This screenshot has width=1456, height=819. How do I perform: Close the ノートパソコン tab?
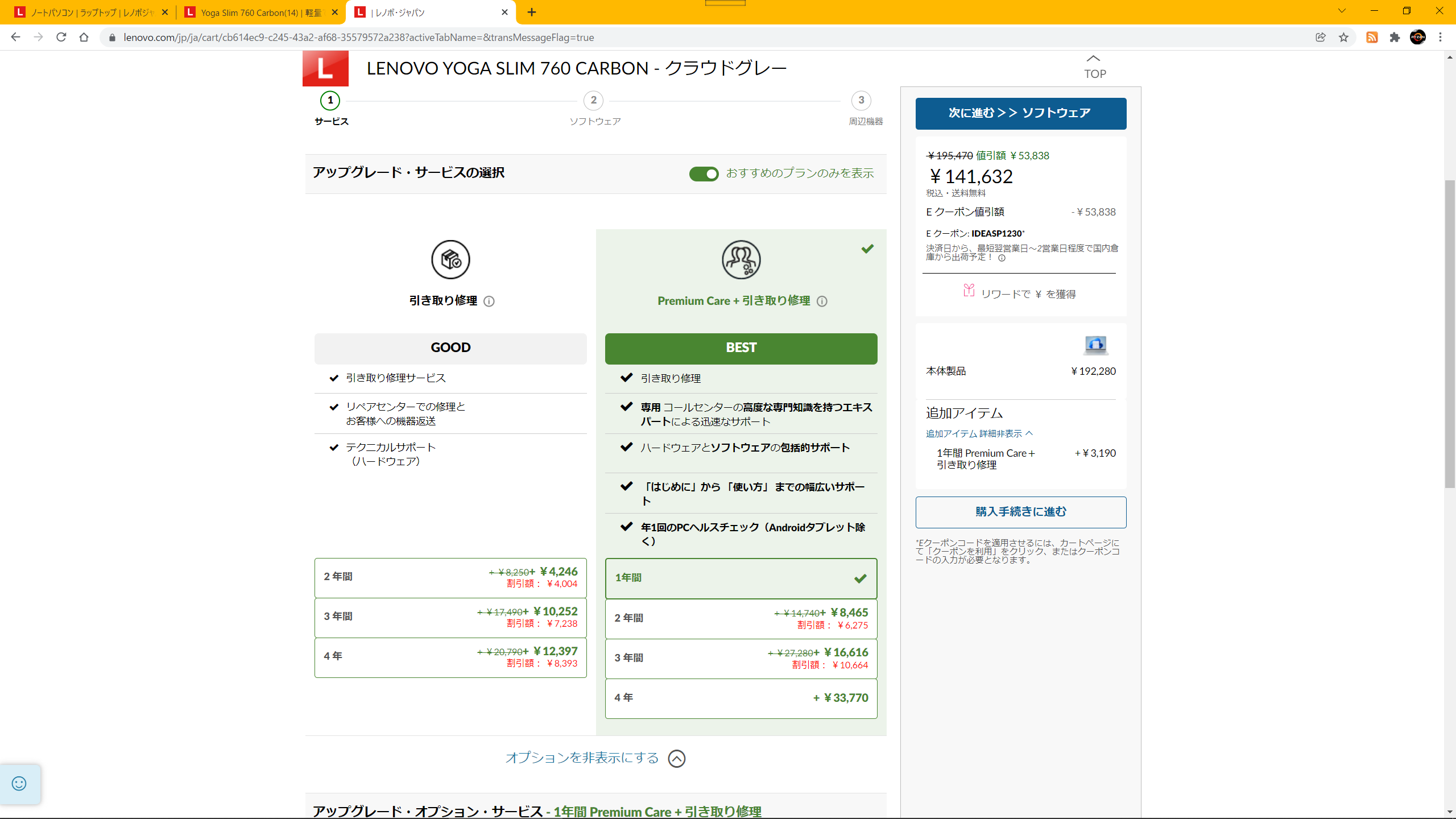(x=165, y=12)
